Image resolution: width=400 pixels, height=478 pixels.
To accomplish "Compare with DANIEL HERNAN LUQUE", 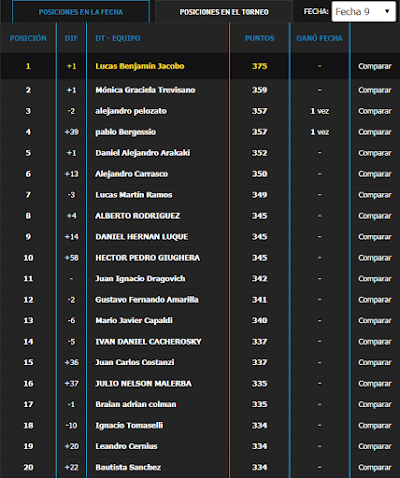I will [375, 237].
